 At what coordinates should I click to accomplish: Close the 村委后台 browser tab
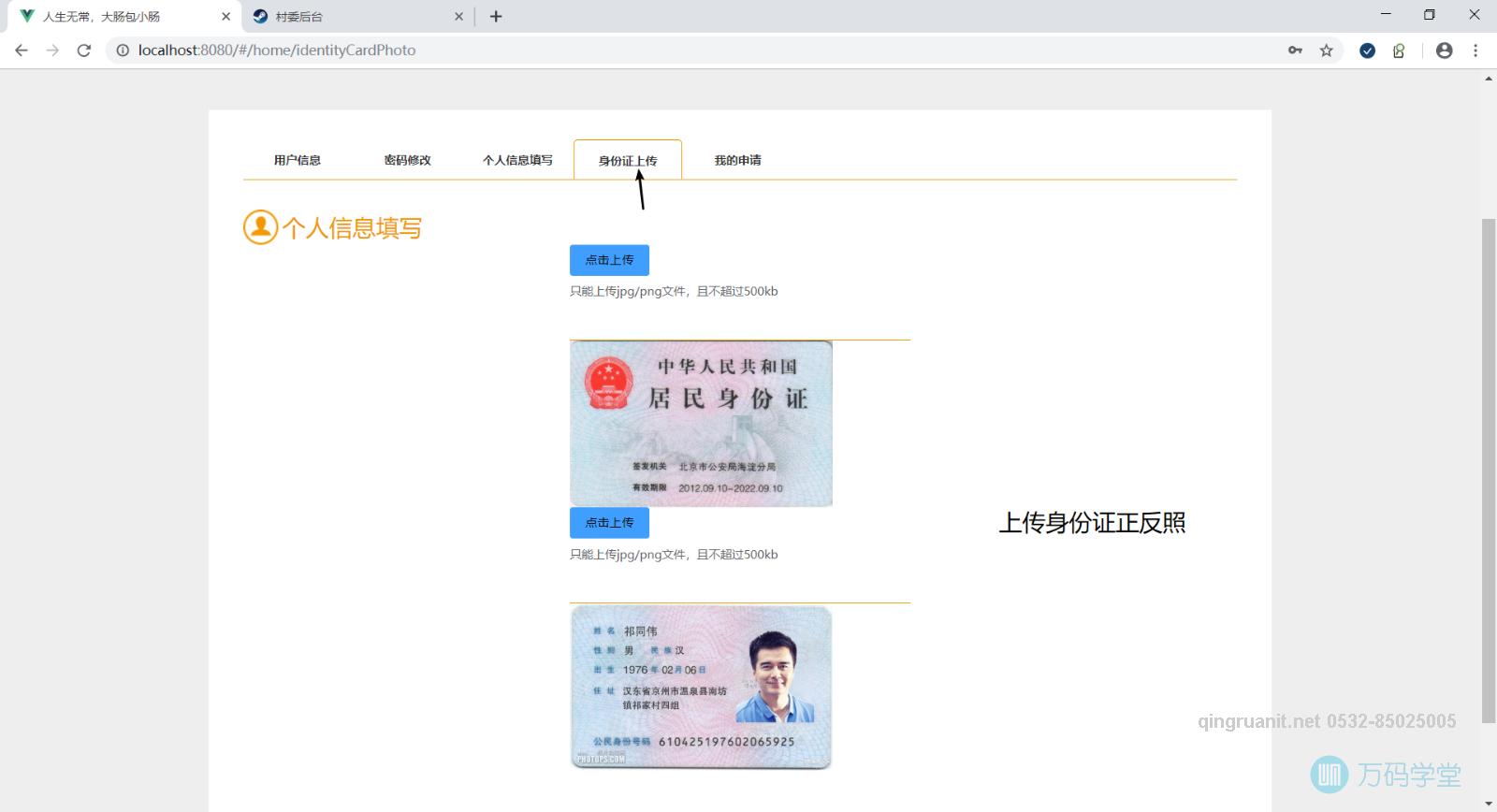[458, 16]
